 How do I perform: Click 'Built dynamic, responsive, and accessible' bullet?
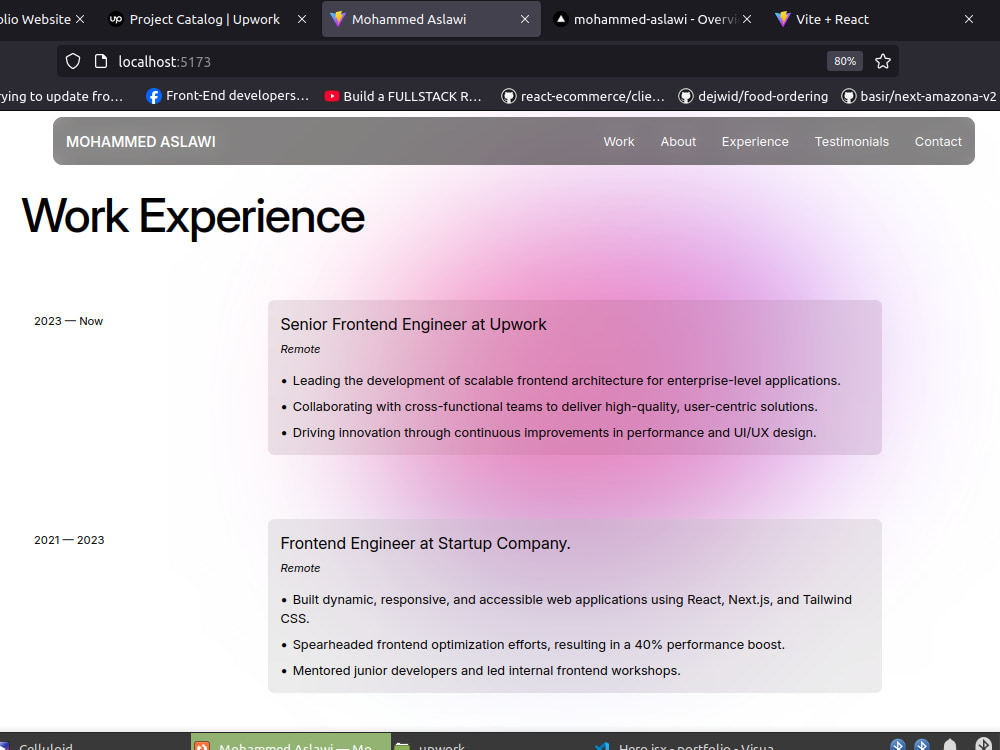[566, 608]
